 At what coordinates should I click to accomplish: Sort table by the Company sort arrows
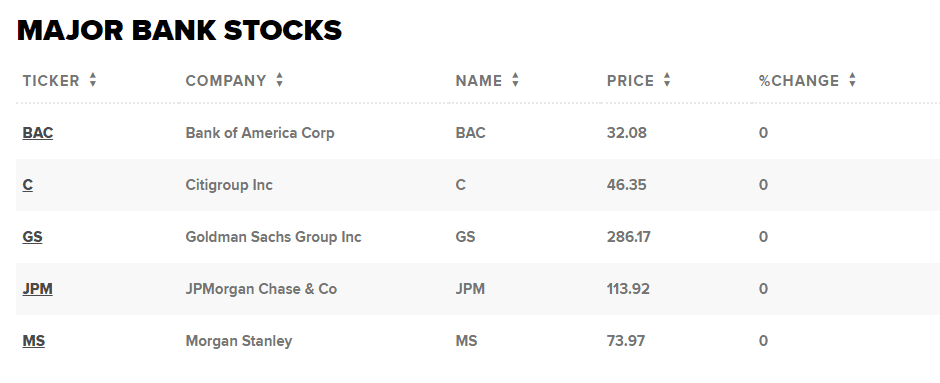pyautogui.click(x=279, y=80)
